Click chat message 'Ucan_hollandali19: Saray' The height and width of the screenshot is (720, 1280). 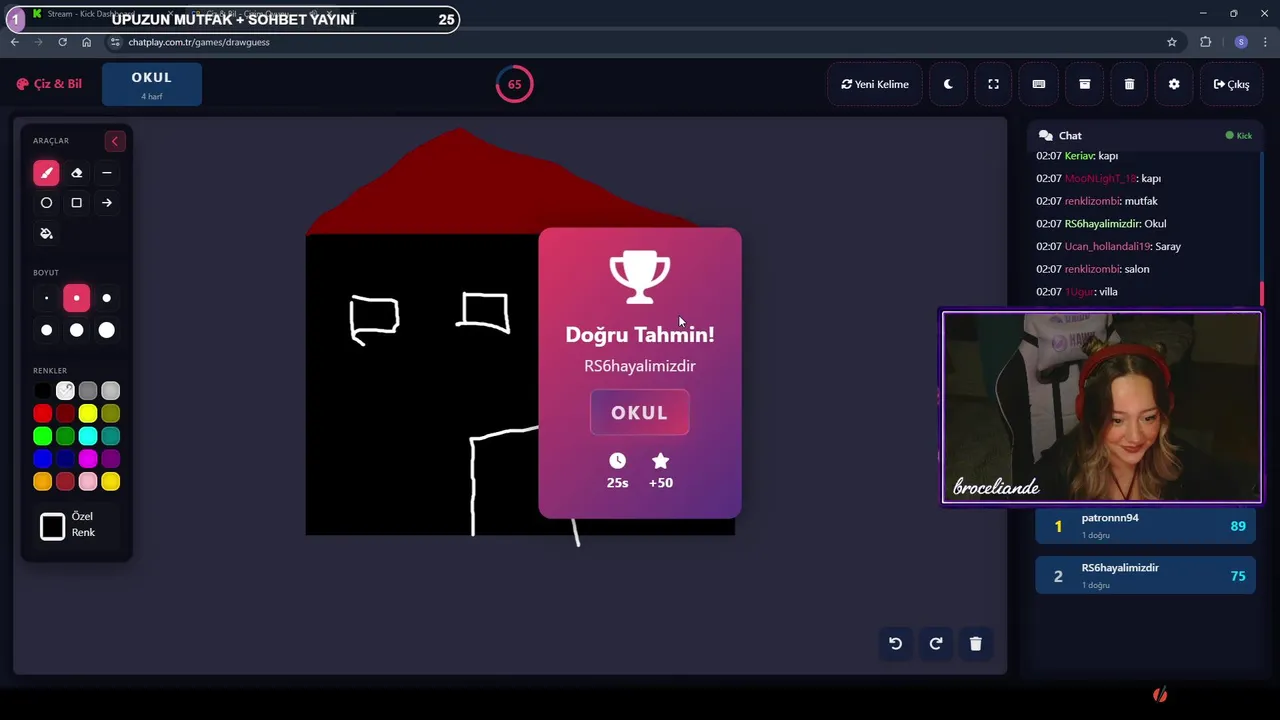coord(1108,246)
